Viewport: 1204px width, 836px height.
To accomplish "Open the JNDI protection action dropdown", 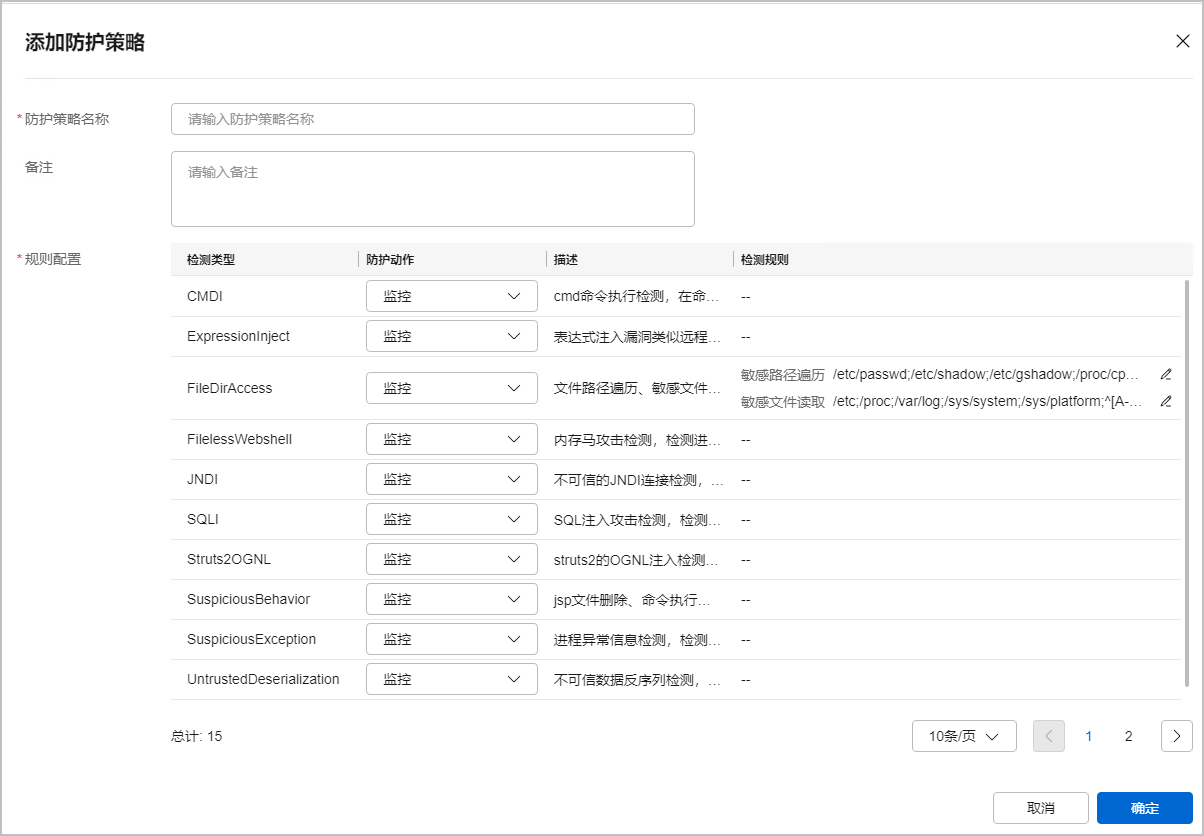I will (452, 479).
